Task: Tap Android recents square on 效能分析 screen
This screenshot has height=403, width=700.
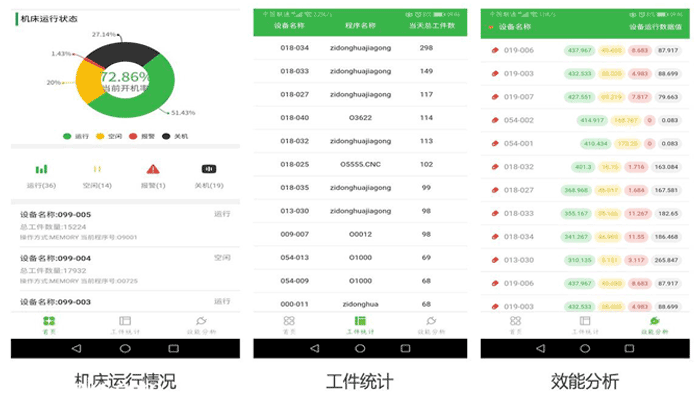Action: tap(629, 349)
